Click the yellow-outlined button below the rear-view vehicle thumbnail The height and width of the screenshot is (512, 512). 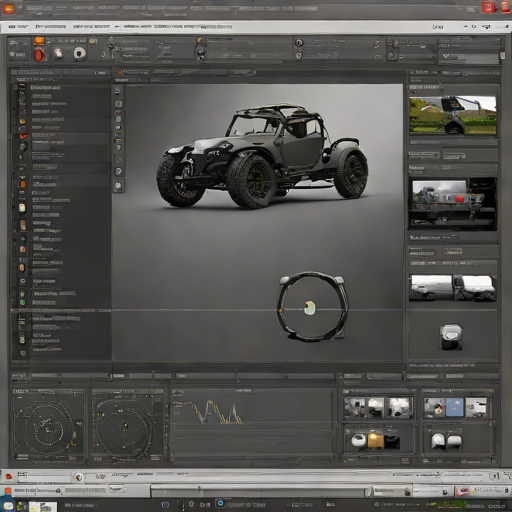(453, 251)
